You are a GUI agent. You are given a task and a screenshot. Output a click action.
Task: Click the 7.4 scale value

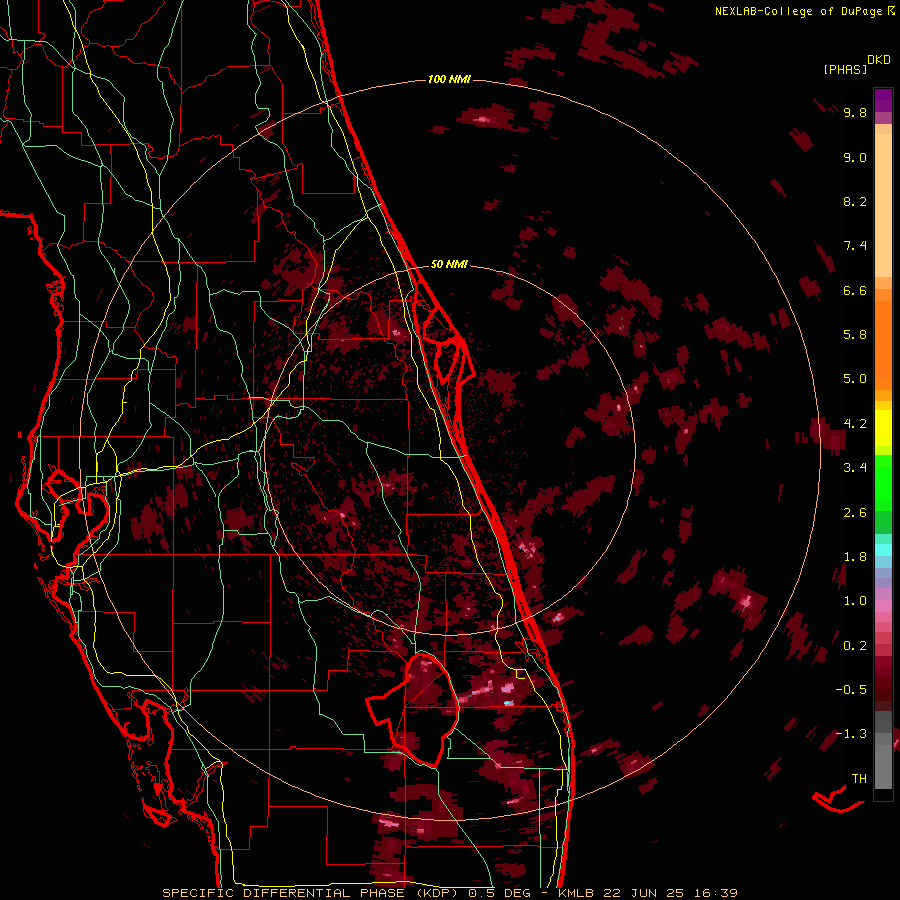pyautogui.click(x=855, y=246)
